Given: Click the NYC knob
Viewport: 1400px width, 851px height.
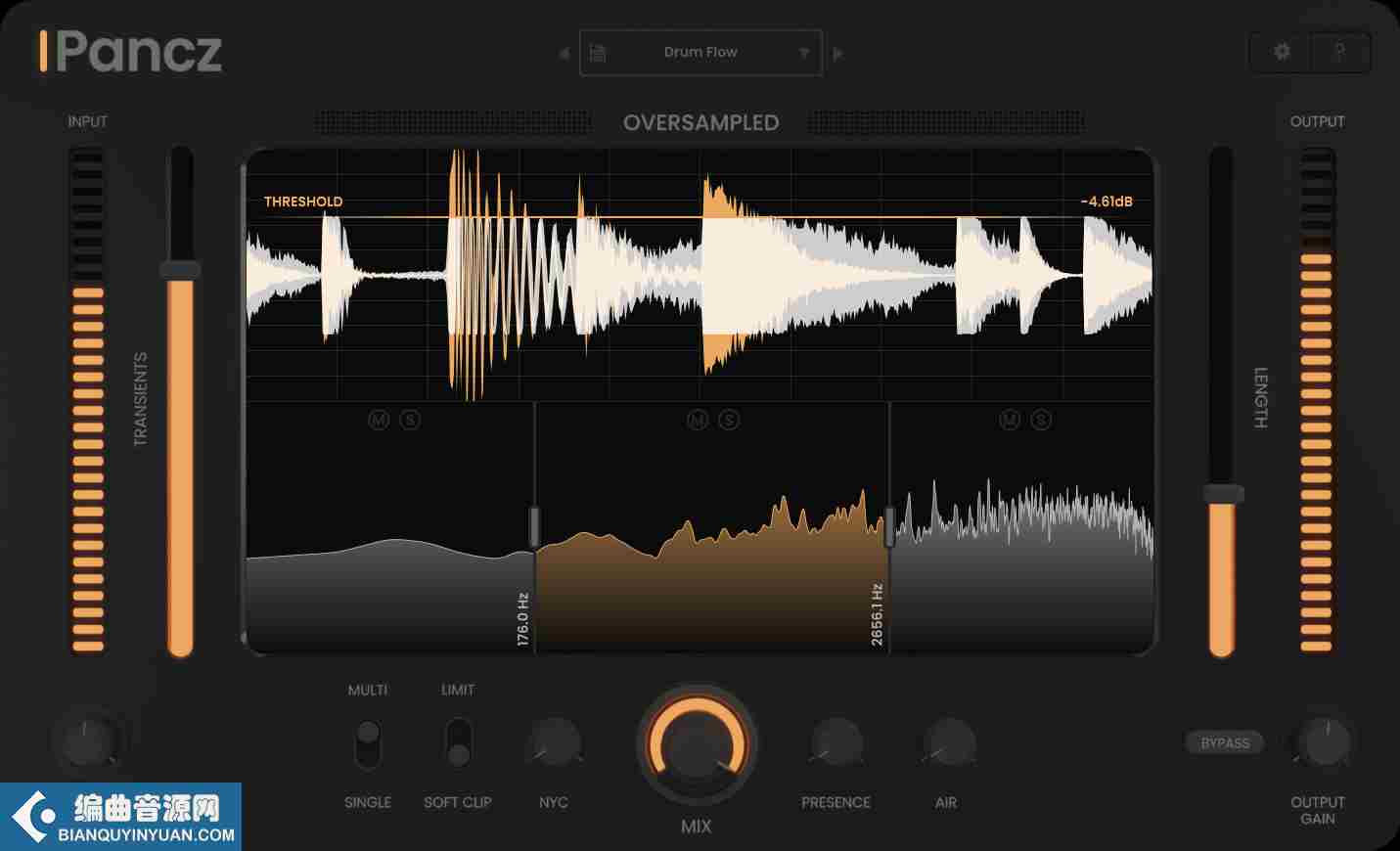Looking at the screenshot, I should point(554,743).
